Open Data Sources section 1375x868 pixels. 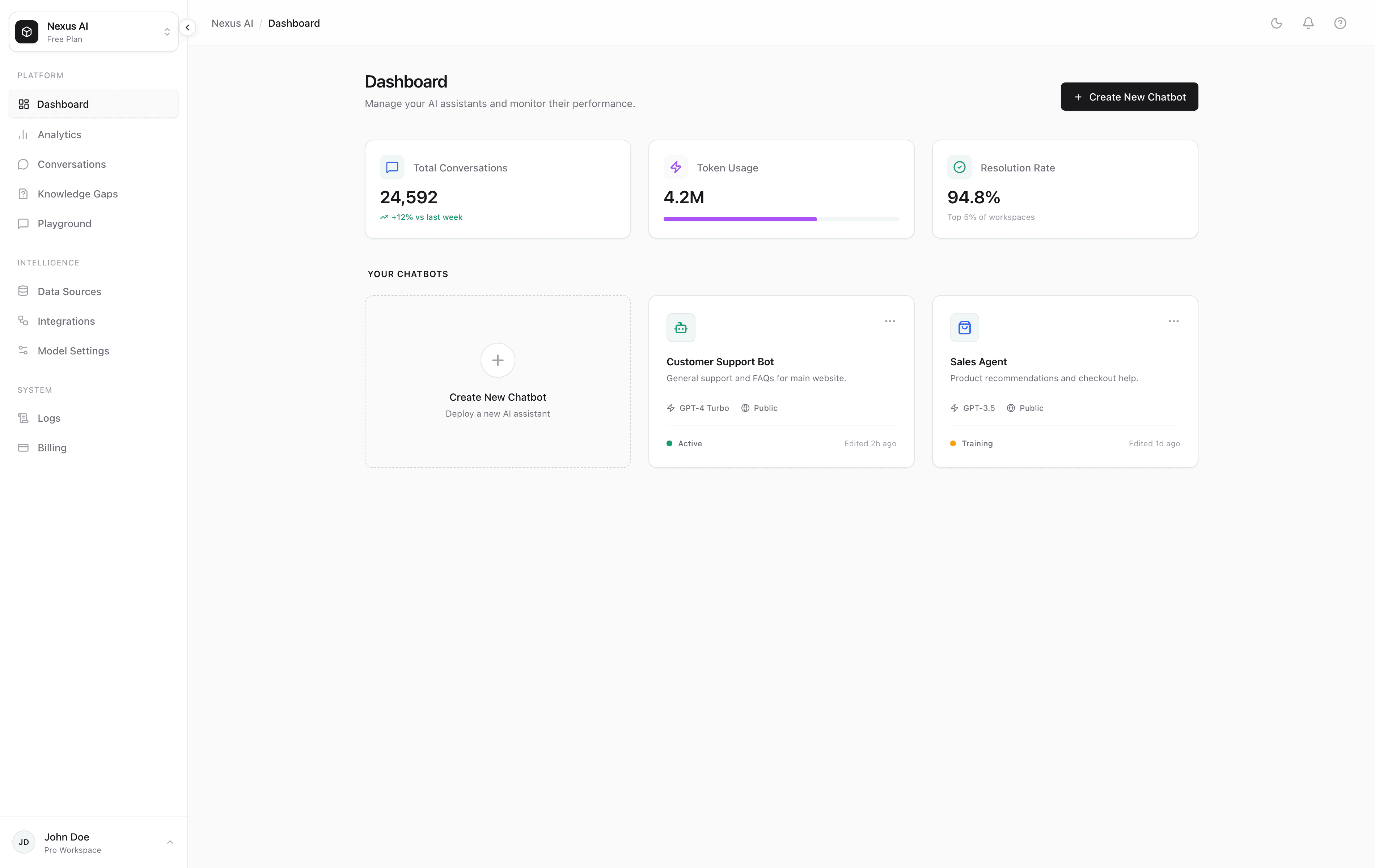click(x=94, y=291)
